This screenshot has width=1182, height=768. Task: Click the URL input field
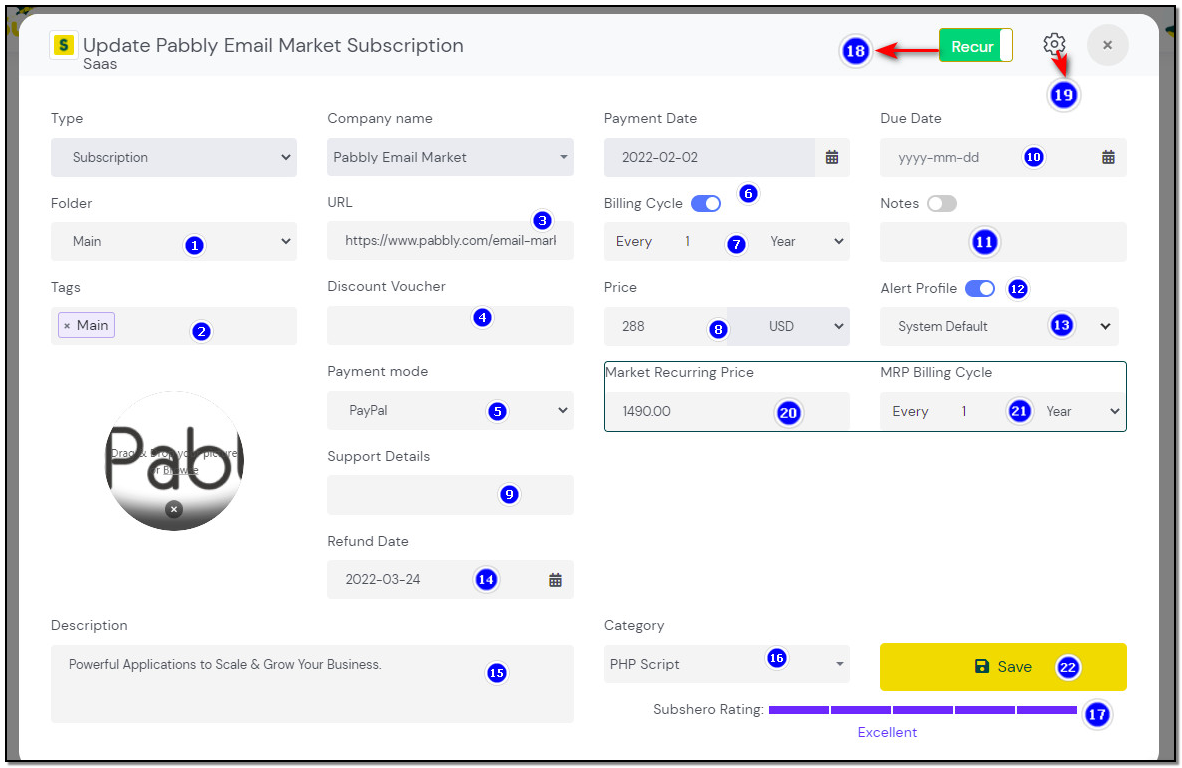click(450, 240)
